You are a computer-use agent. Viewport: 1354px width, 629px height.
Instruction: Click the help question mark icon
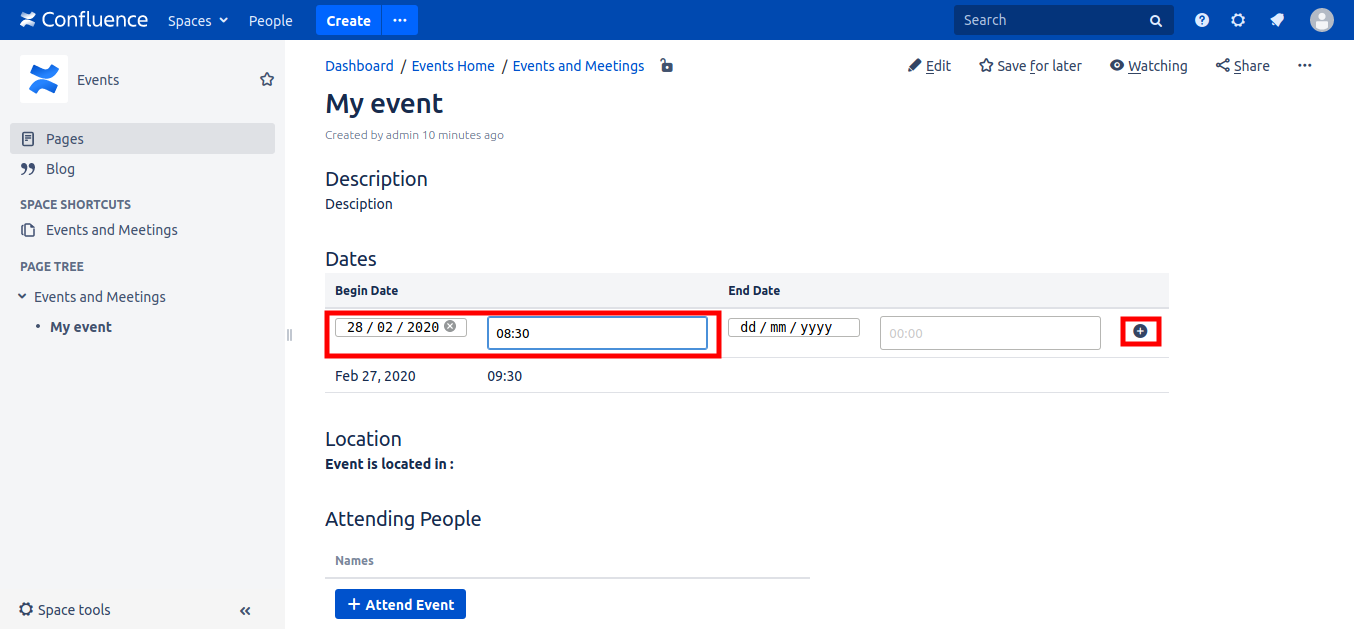pos(1202,20)
